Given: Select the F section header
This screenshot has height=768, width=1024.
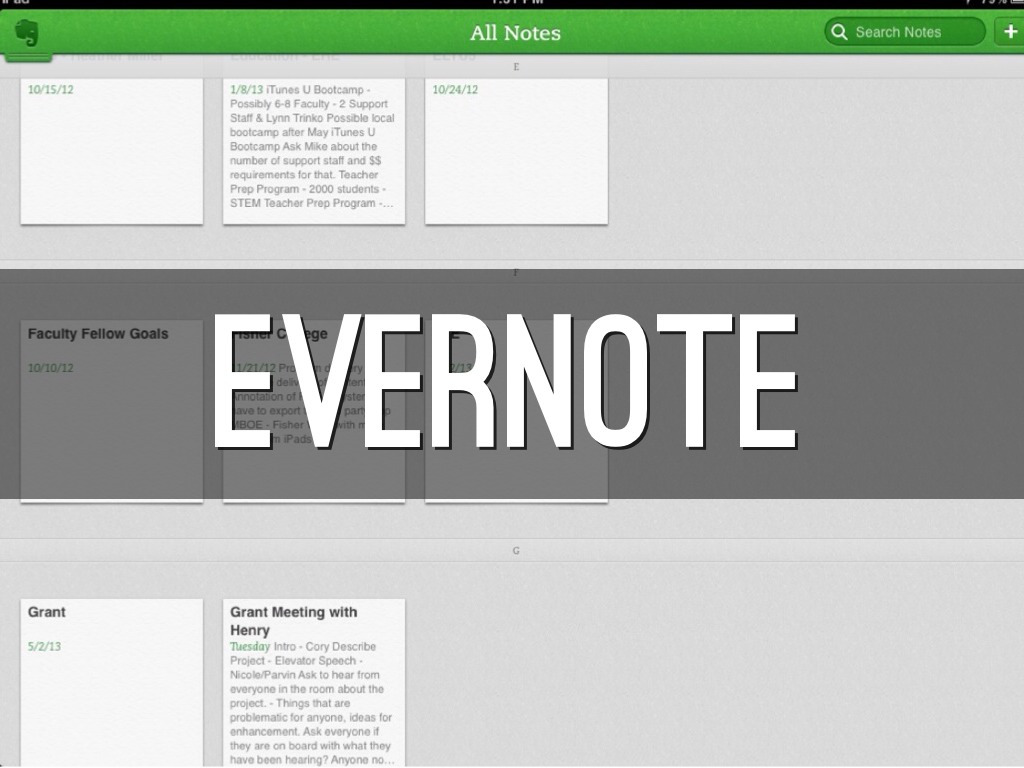Looking at the screenshot, I should pos(516,272).
